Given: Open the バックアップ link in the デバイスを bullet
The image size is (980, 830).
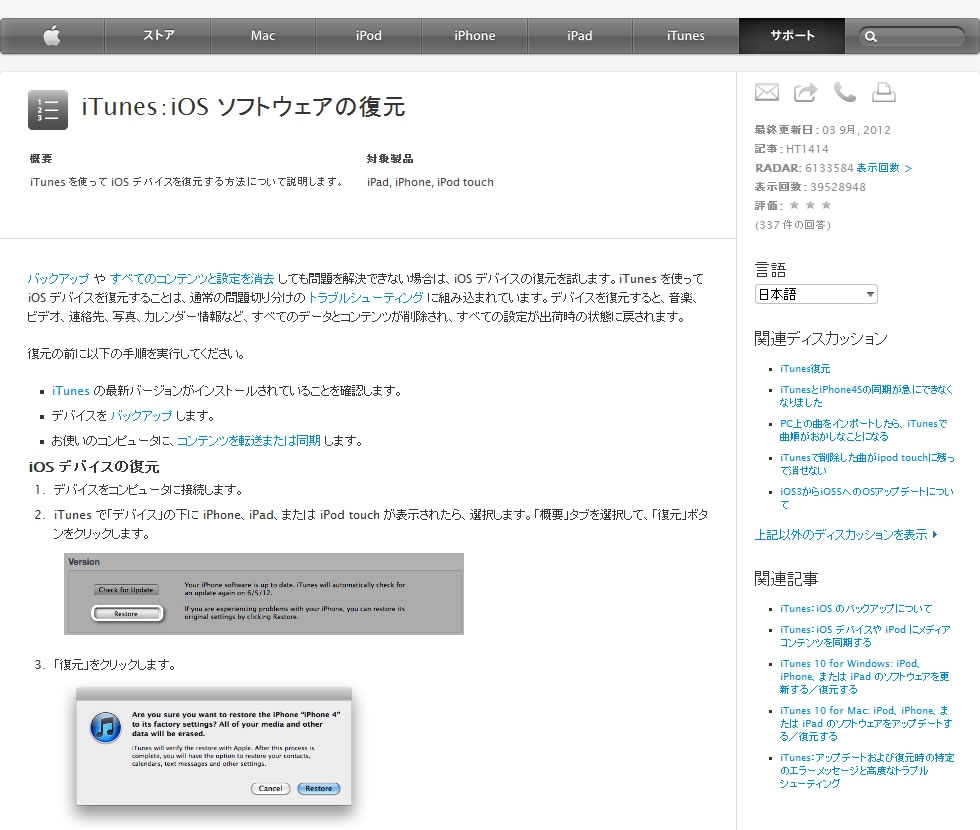Looking at the screenshot, I should (141, 416).
